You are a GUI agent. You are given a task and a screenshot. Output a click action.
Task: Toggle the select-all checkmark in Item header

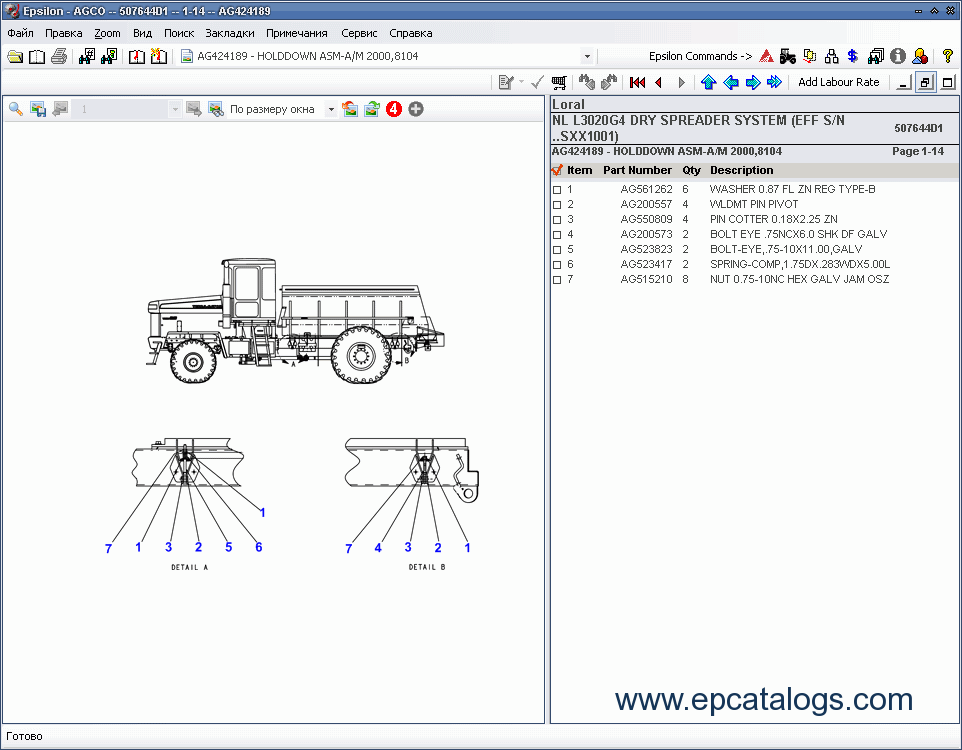(557, 170)
